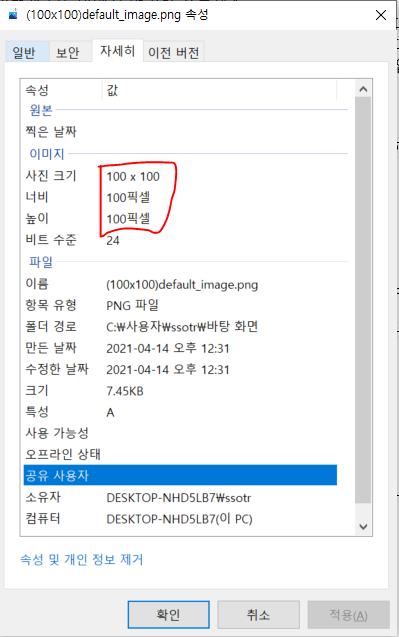The width and height of the screenshot is (399, 637).
Task: Click the 비트 수준 row label
Action: pyautogui.click(x=51, y=240)
